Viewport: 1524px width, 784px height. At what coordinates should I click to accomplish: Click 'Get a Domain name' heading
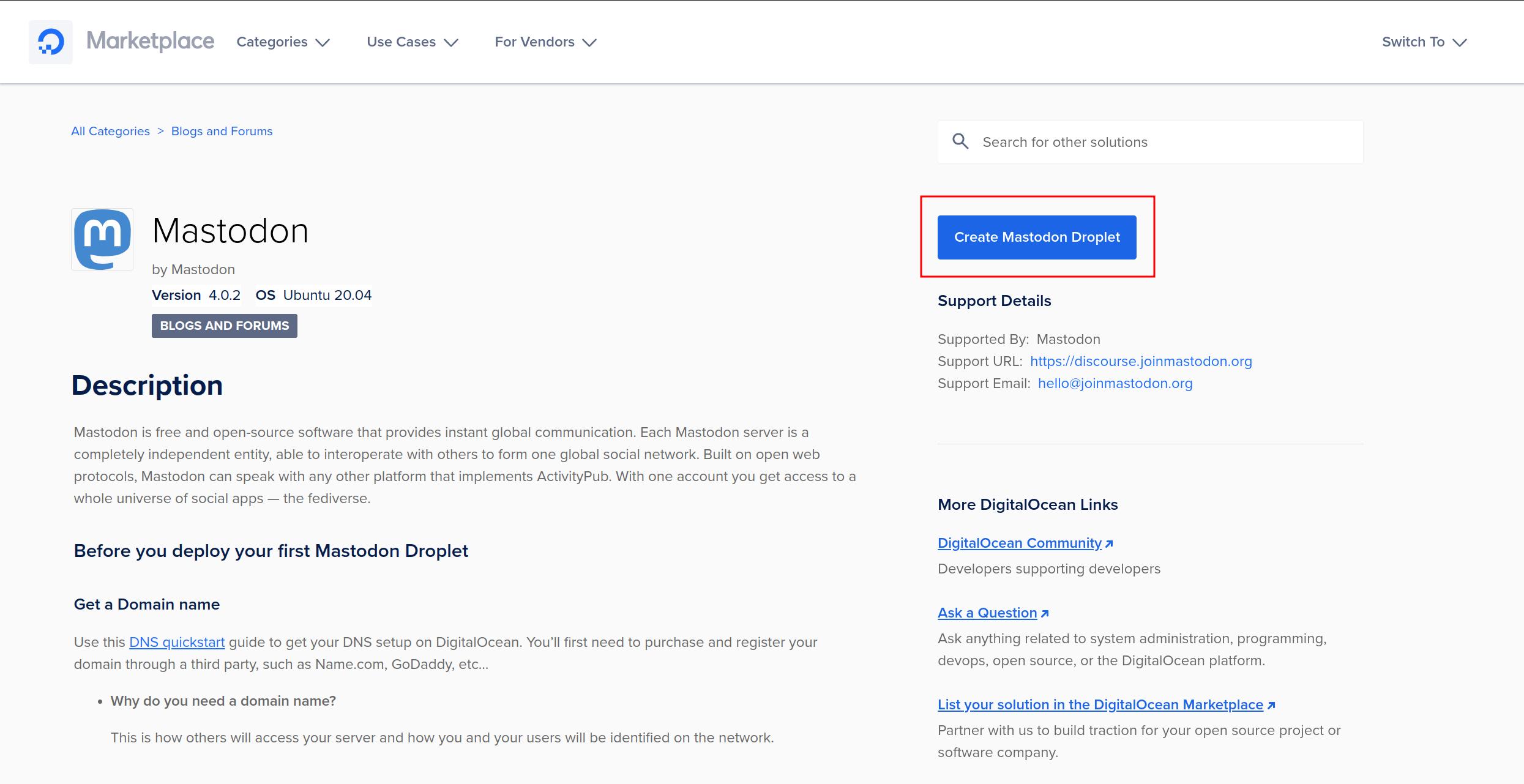click(x=147, y=604)
